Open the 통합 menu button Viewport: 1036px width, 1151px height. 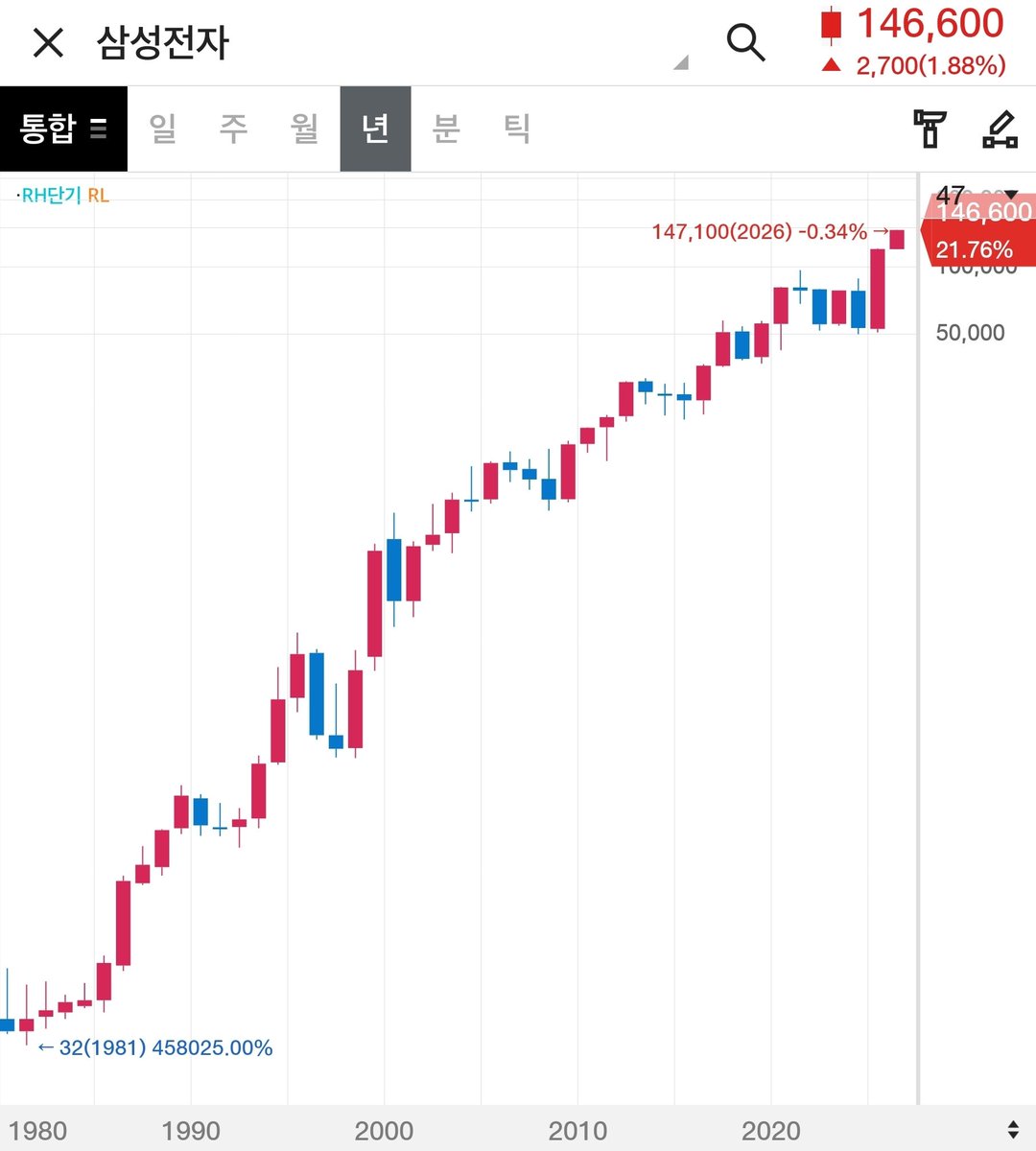pyautogui.click(x=63, y=129)
